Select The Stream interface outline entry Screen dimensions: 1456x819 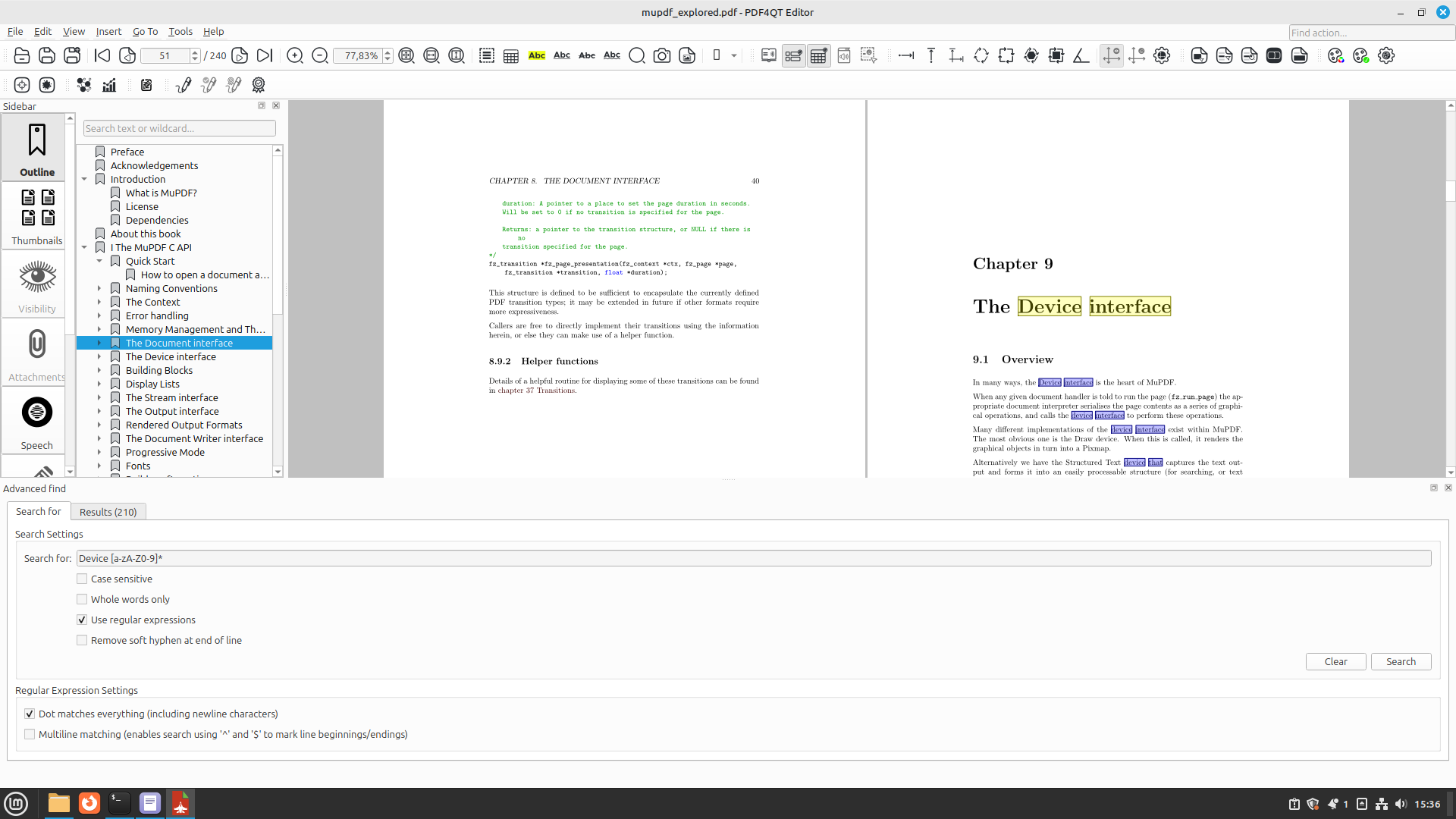pos(172,397)
